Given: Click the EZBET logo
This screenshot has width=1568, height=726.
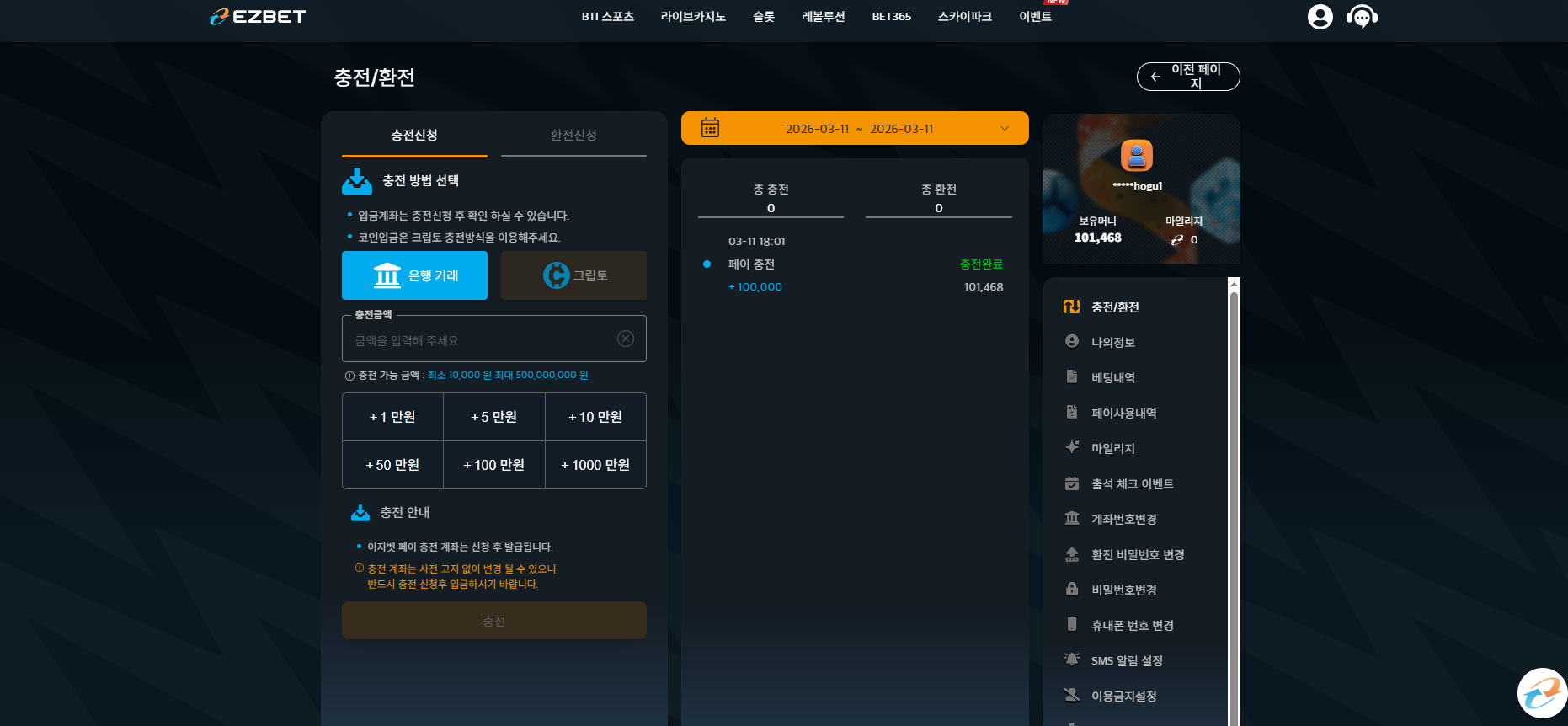Looking at the screenshot, I should click(258, 17).
